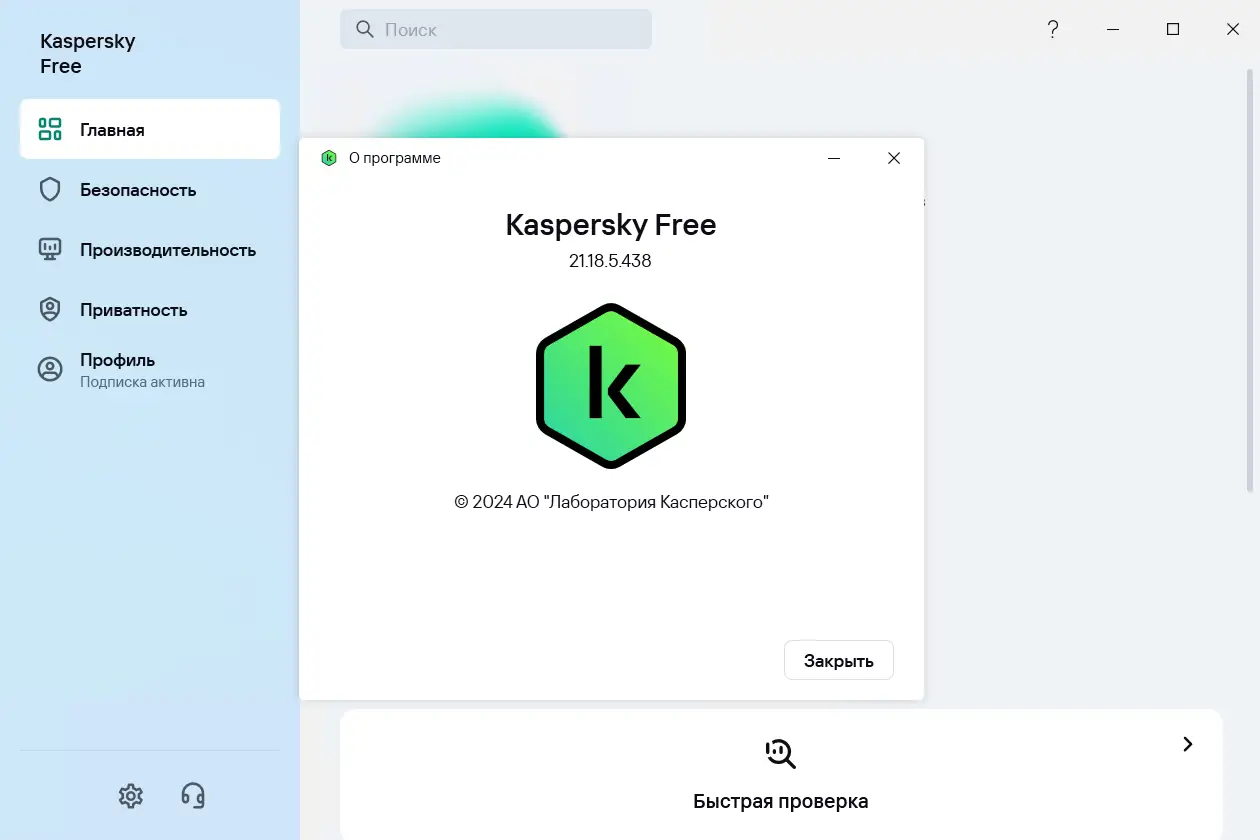Open the Приватность shield icon
The image size is (1260, 840).
click(49, 309)
